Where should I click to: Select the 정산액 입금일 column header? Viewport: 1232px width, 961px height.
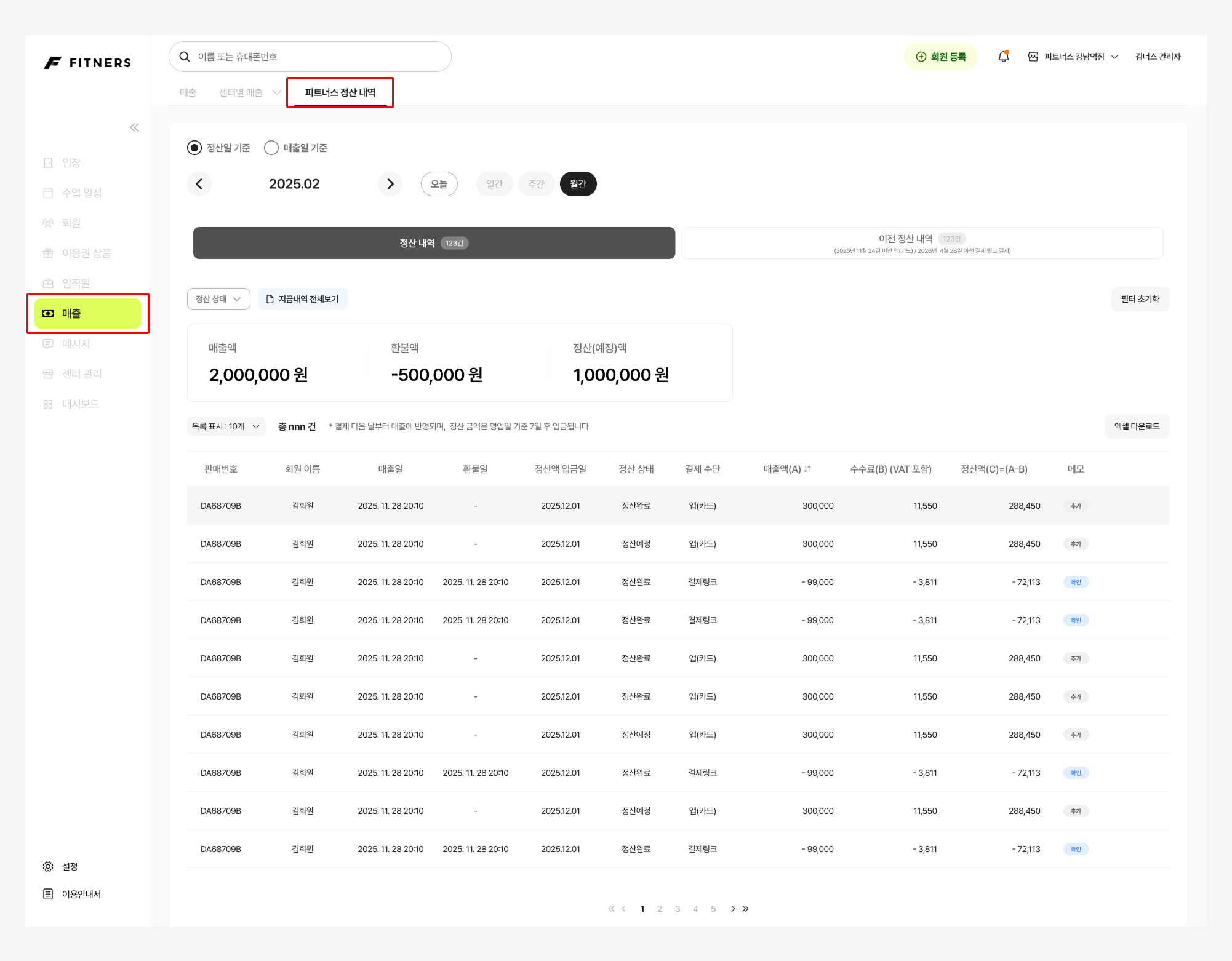[x=561, y=469]
